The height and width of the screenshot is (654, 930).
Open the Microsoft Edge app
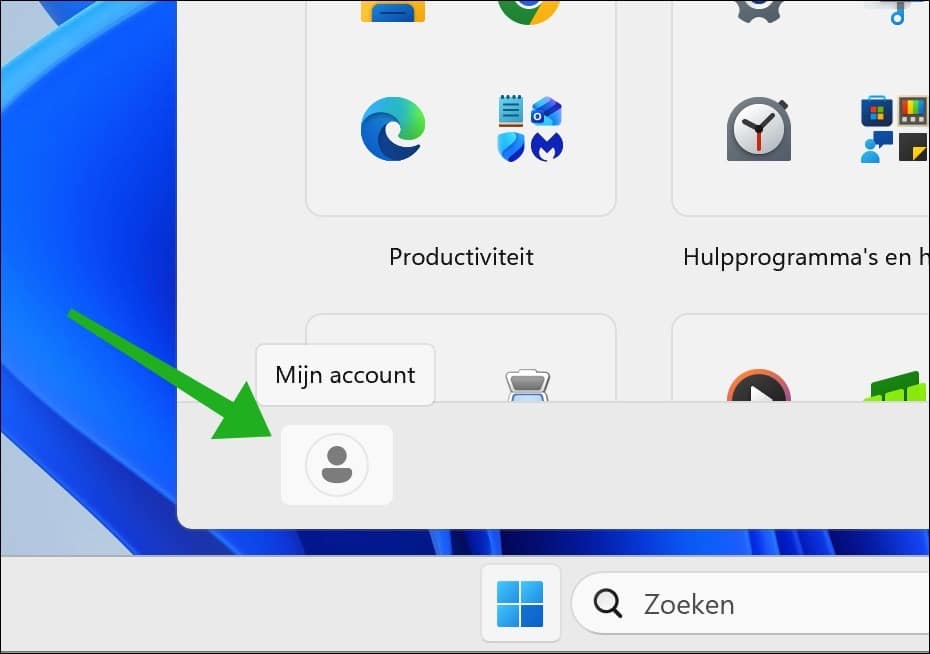tap(393, 129)
